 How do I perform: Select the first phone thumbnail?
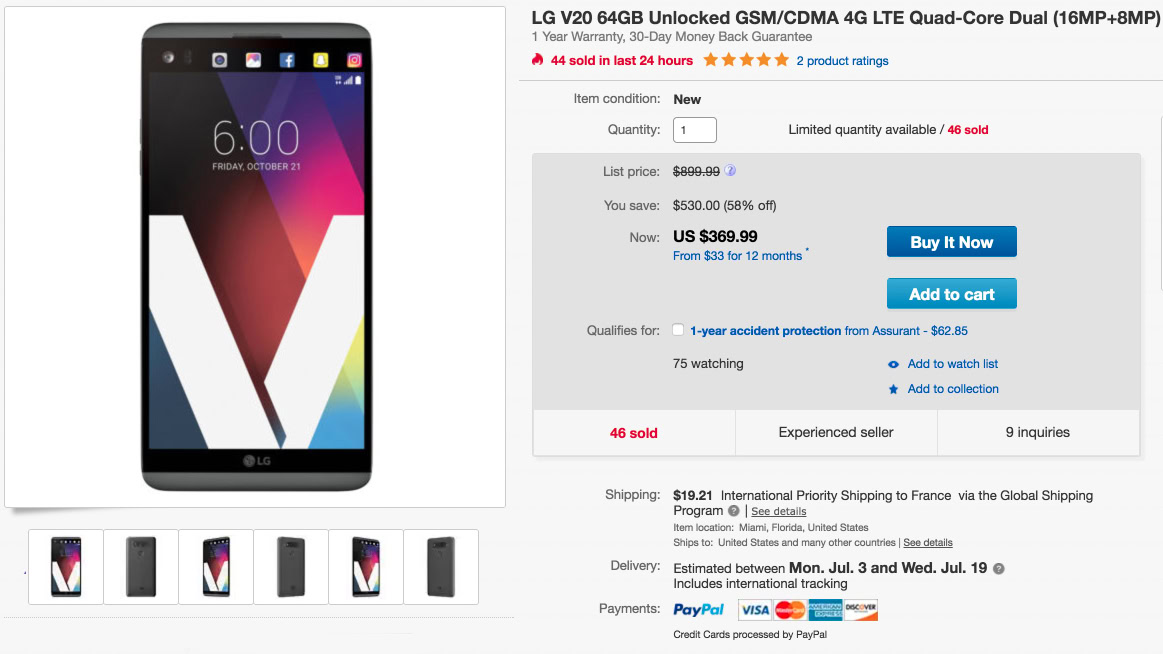click(x=66, y=567)
